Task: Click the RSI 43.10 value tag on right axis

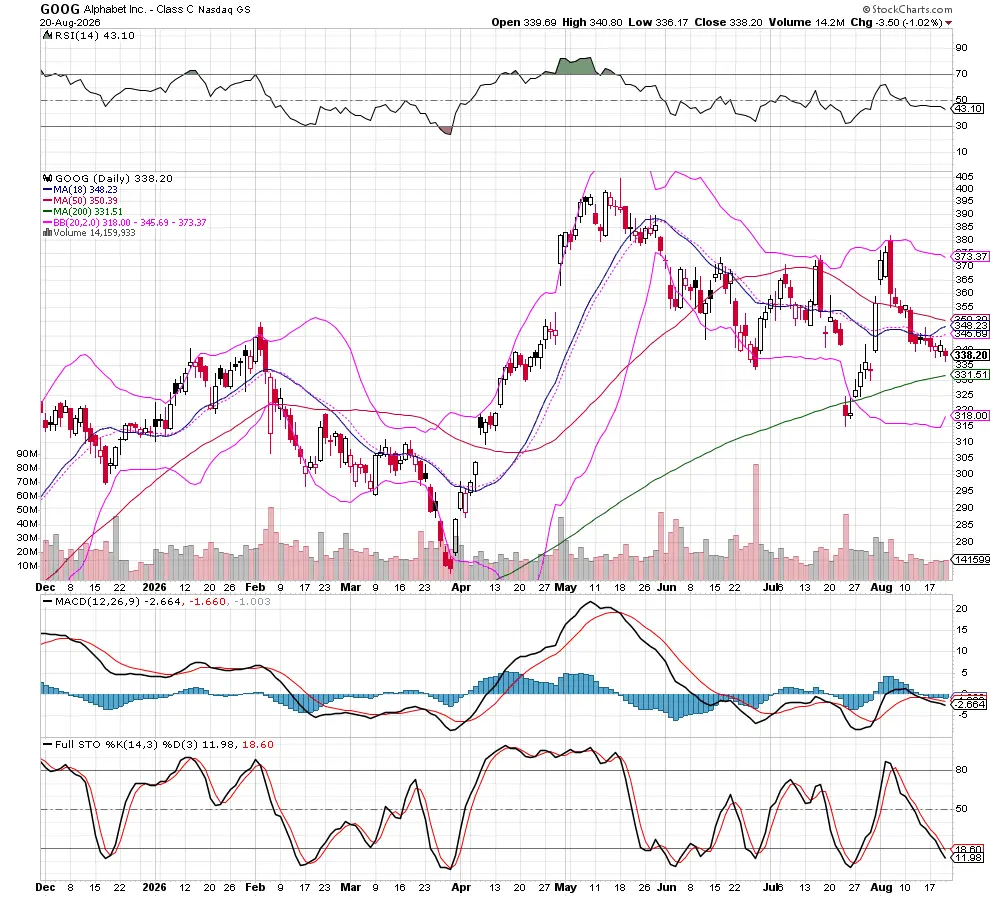Action: (968, 109)
